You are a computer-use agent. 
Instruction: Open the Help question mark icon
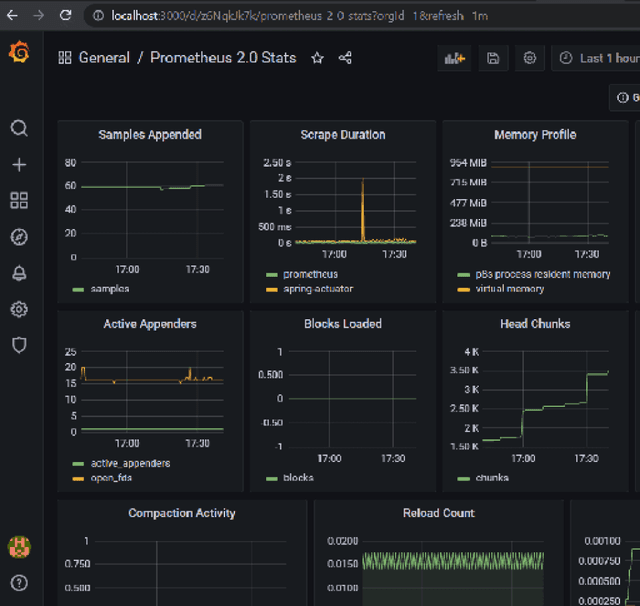coord(19,583)
